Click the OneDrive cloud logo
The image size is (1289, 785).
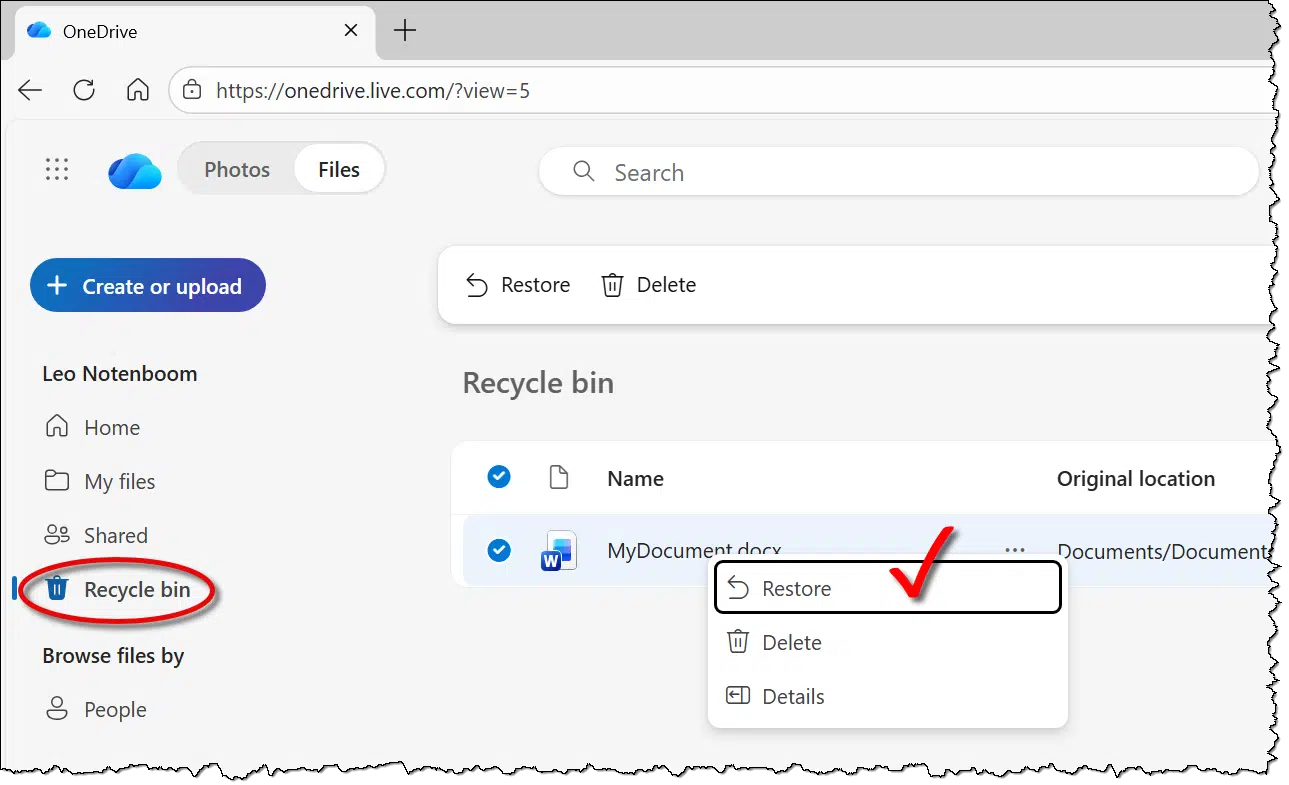[x=135, y=171]
